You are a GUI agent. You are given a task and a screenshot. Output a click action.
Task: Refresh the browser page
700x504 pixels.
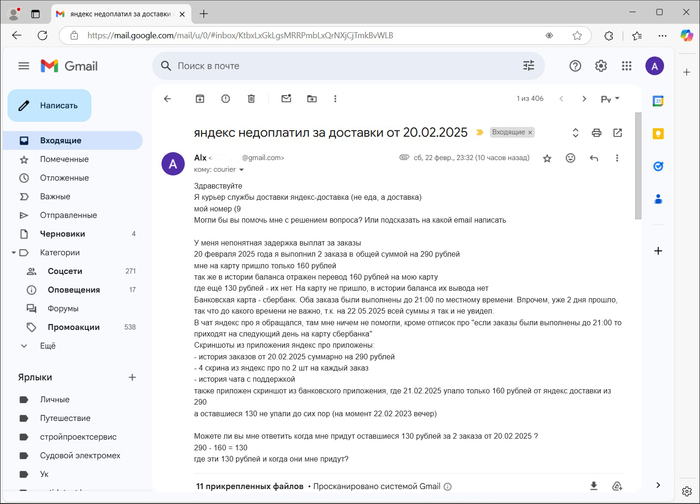[x=42, y=35]
